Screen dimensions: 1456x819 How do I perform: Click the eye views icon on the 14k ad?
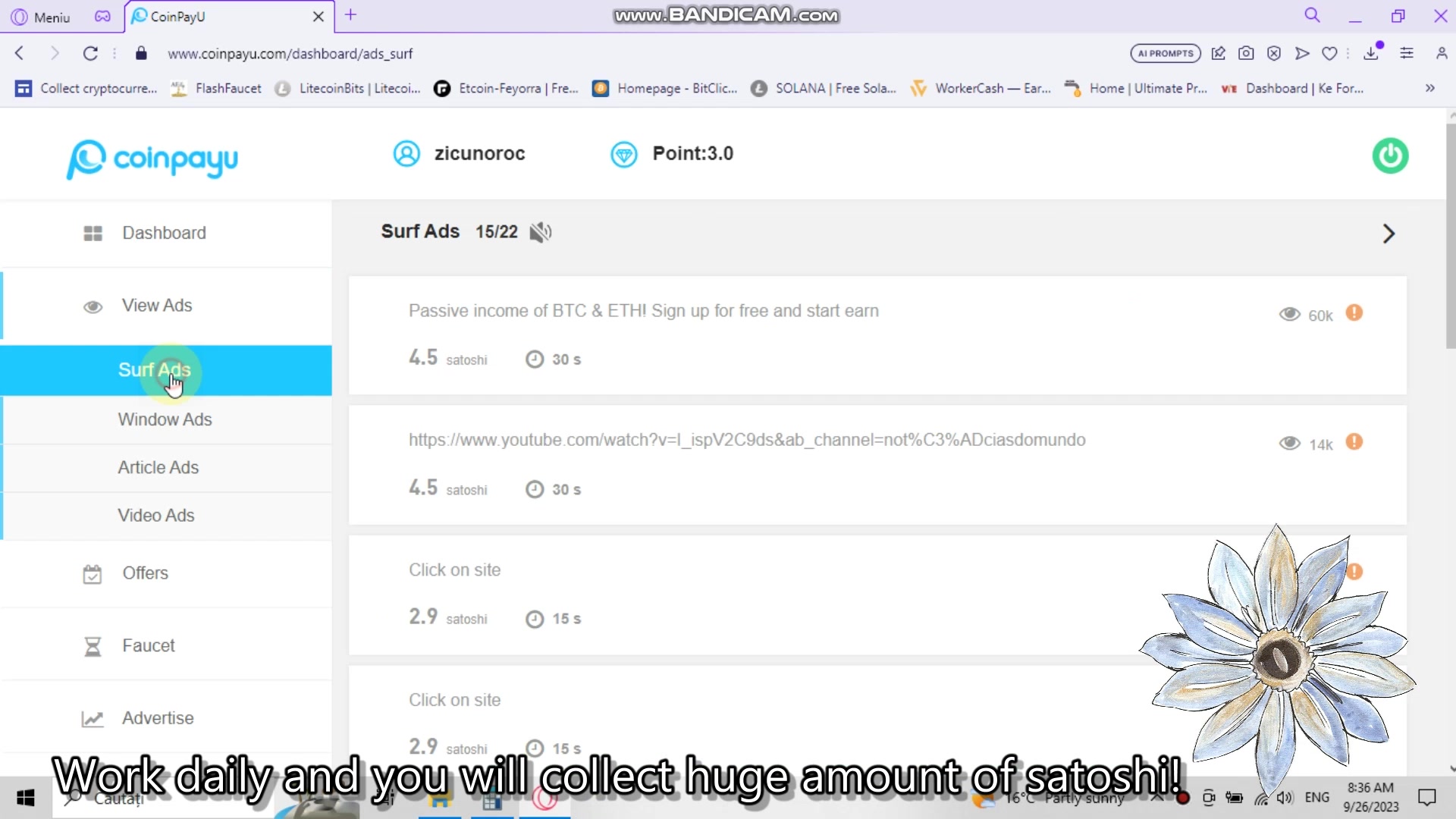[1290, 444]
